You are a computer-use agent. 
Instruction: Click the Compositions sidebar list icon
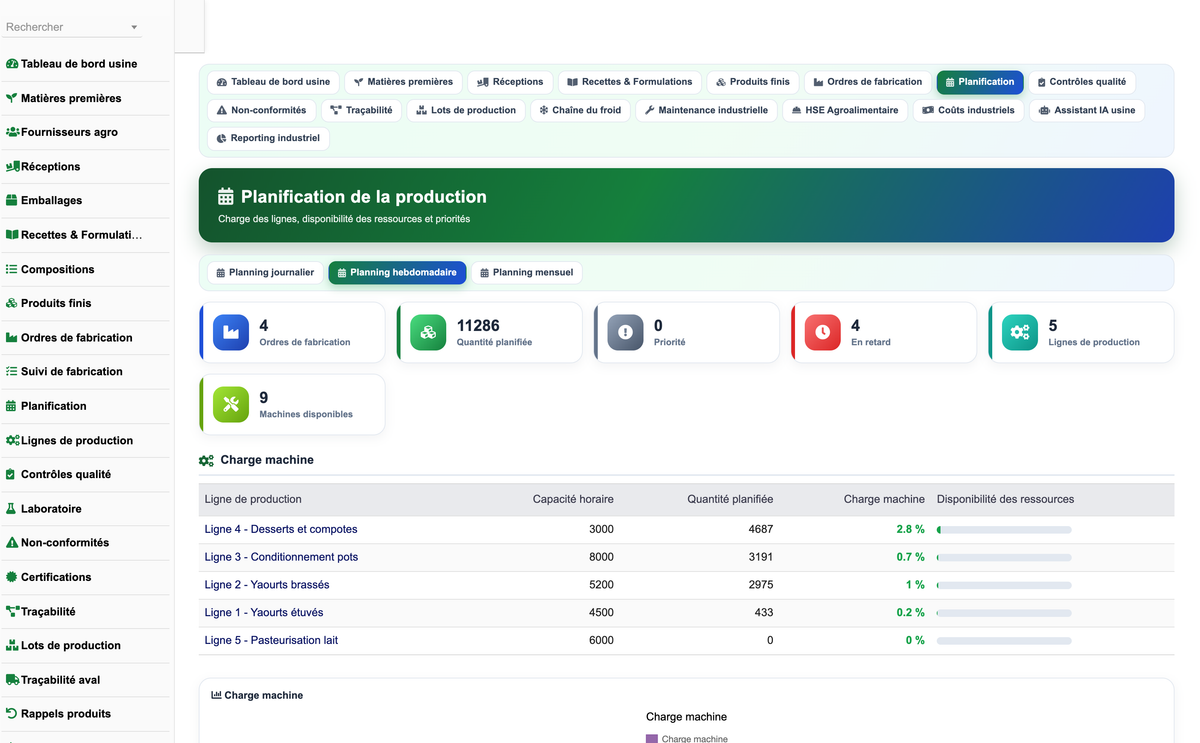(x=12, y=269)
